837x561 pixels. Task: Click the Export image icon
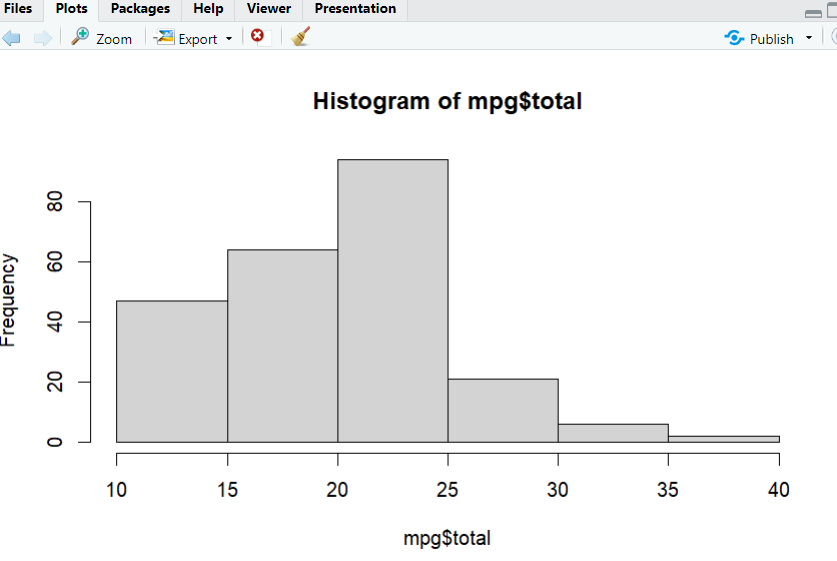(164, 37)
